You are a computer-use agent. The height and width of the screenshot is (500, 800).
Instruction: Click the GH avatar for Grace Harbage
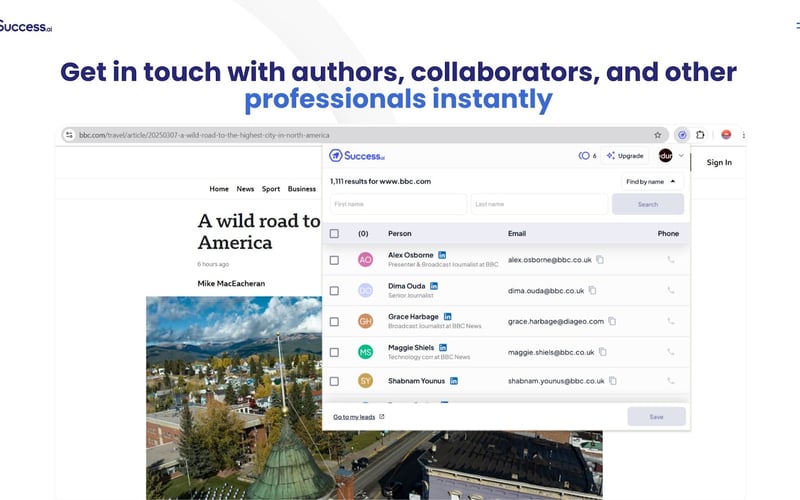coord(365,321)
